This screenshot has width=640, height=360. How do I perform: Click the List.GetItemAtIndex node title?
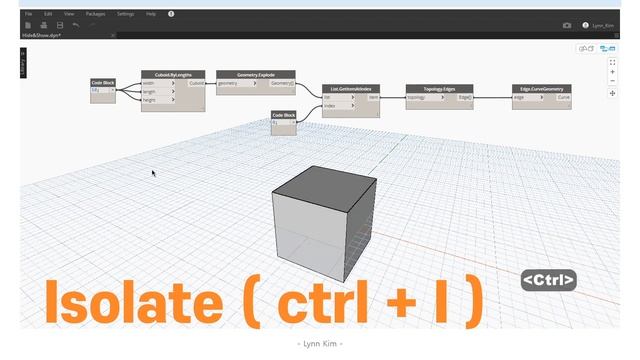351,89
